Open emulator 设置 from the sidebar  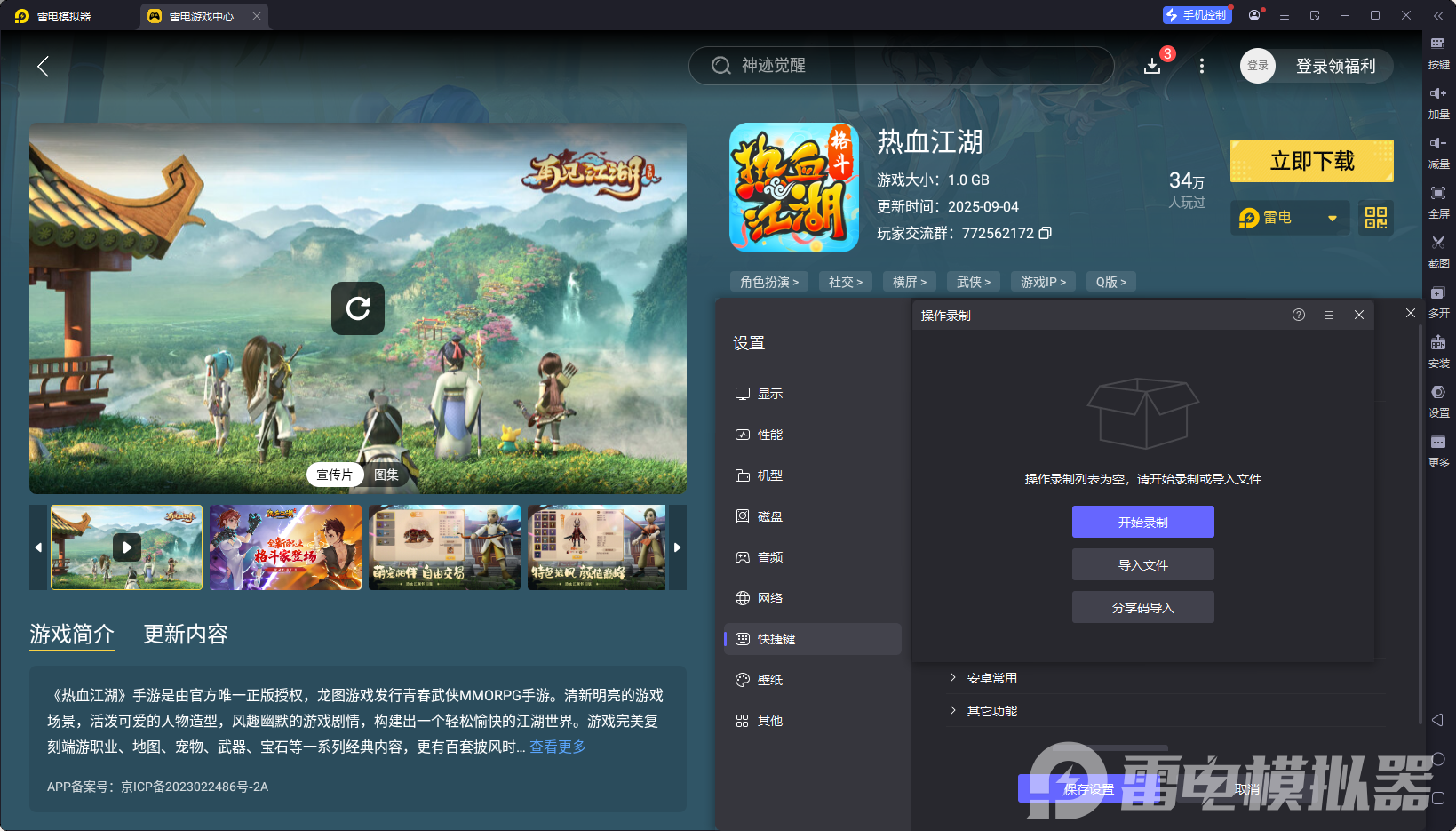pyautogui.click(x=1438, y=401)
